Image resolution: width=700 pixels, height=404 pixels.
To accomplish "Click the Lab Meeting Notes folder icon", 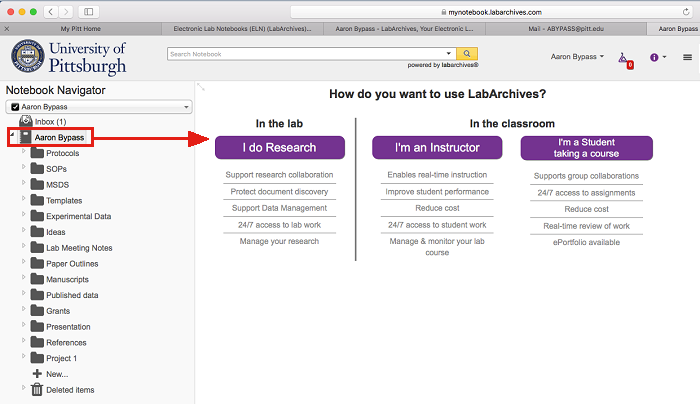I will [x=37, y=248].
